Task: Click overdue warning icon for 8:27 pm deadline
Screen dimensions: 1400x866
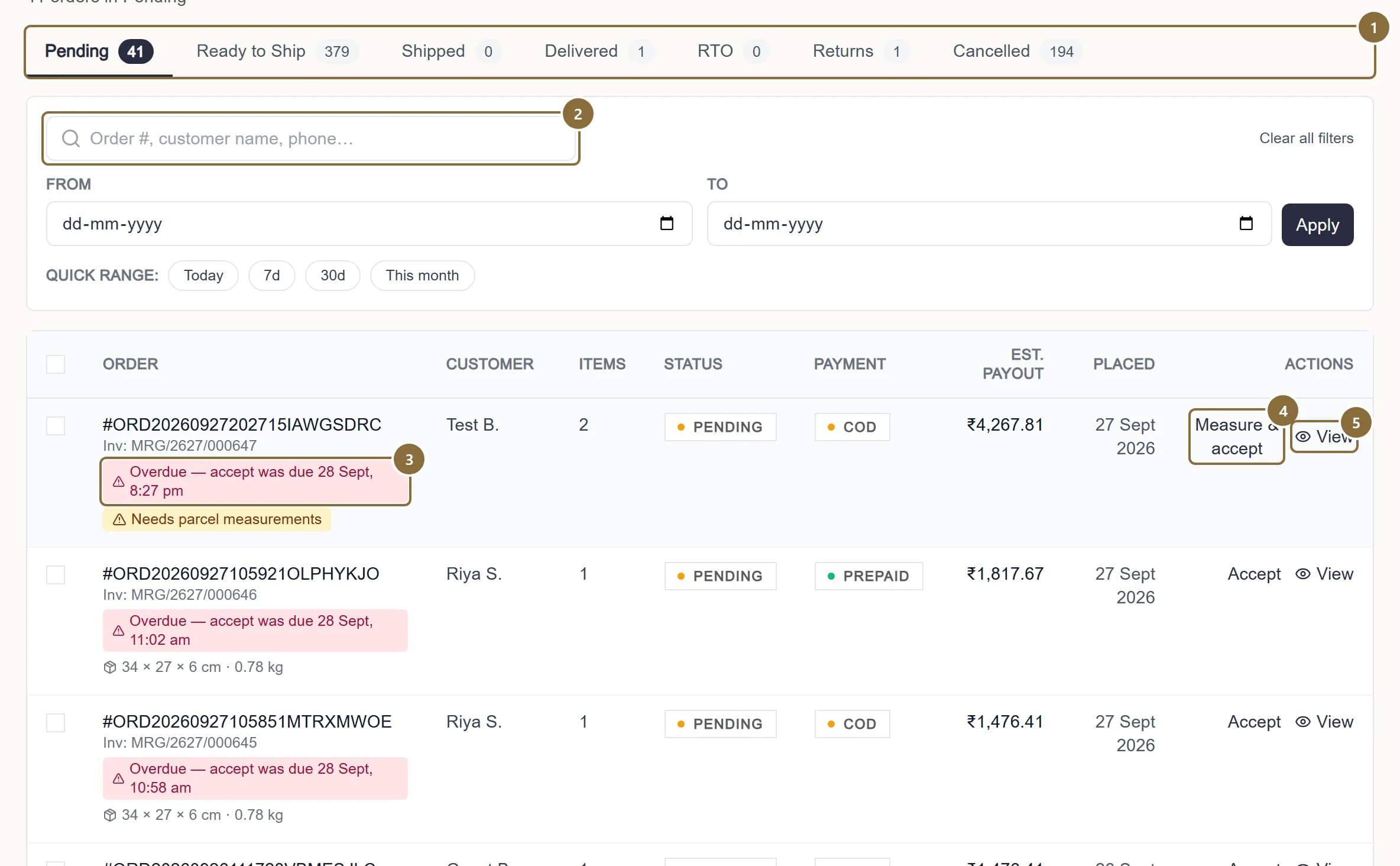Action: pyautogui.click(x=118, y=482)
